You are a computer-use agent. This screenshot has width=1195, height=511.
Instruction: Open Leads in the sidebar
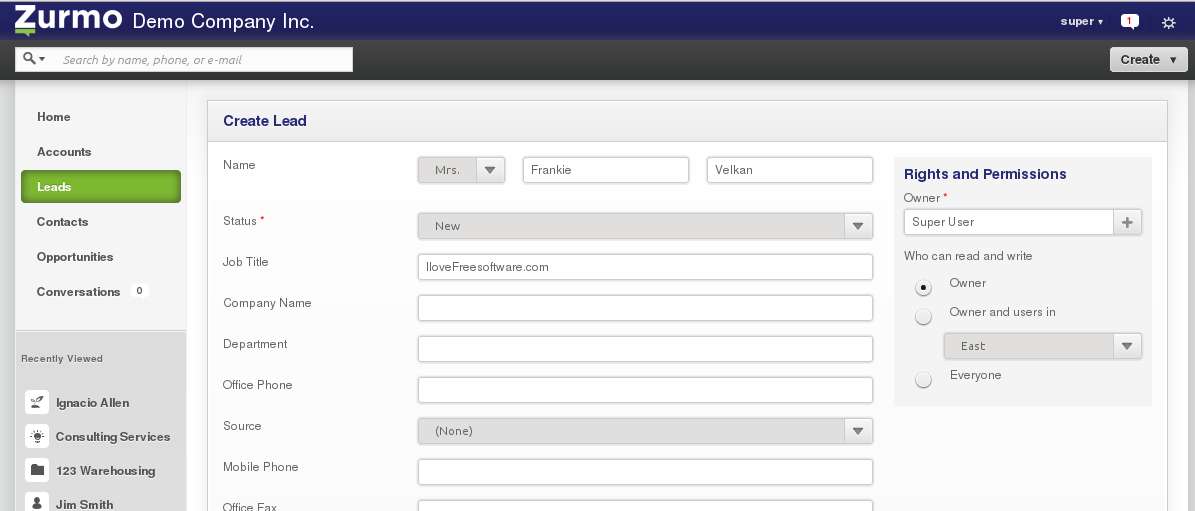click(101, 187)
